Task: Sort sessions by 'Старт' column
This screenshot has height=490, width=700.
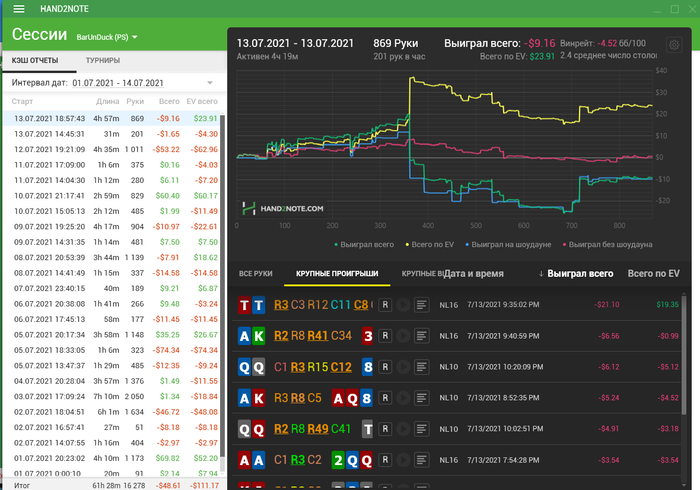Action: click(22, 101)
